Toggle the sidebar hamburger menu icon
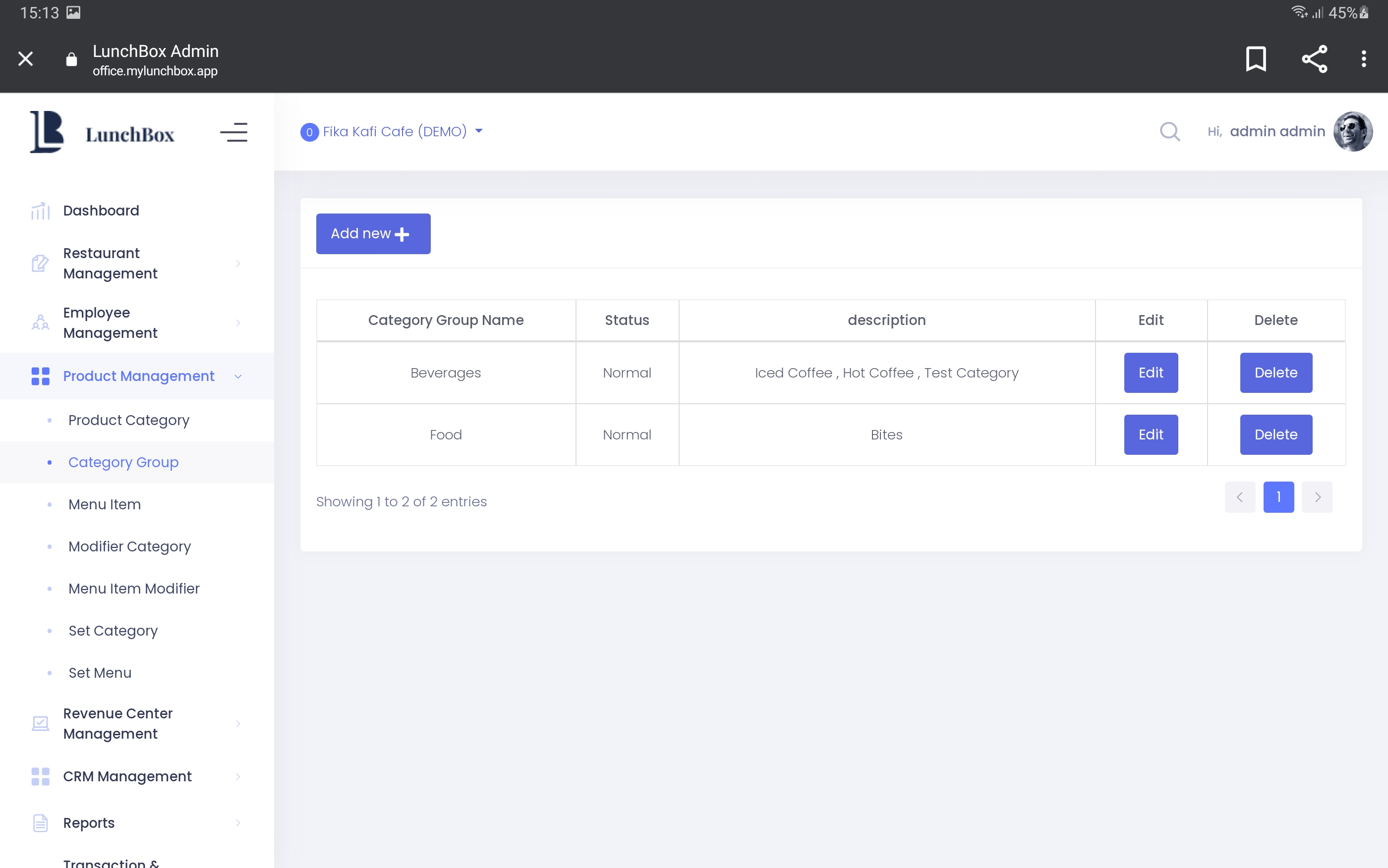Image resolution: width=1388 pixels, height=868 pixels. click(233, 133)
